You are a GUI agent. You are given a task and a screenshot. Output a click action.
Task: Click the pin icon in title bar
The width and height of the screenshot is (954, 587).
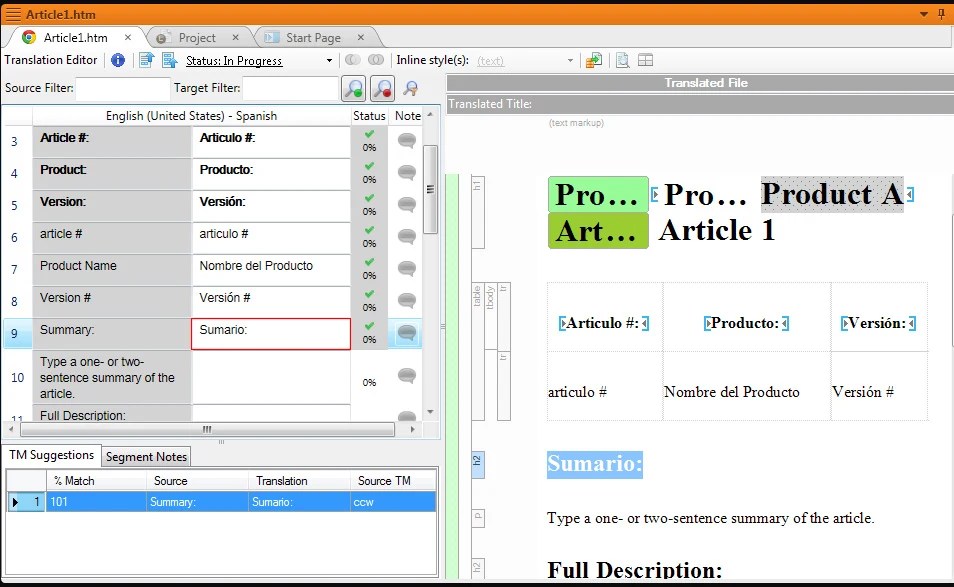(x=941, y=14)
